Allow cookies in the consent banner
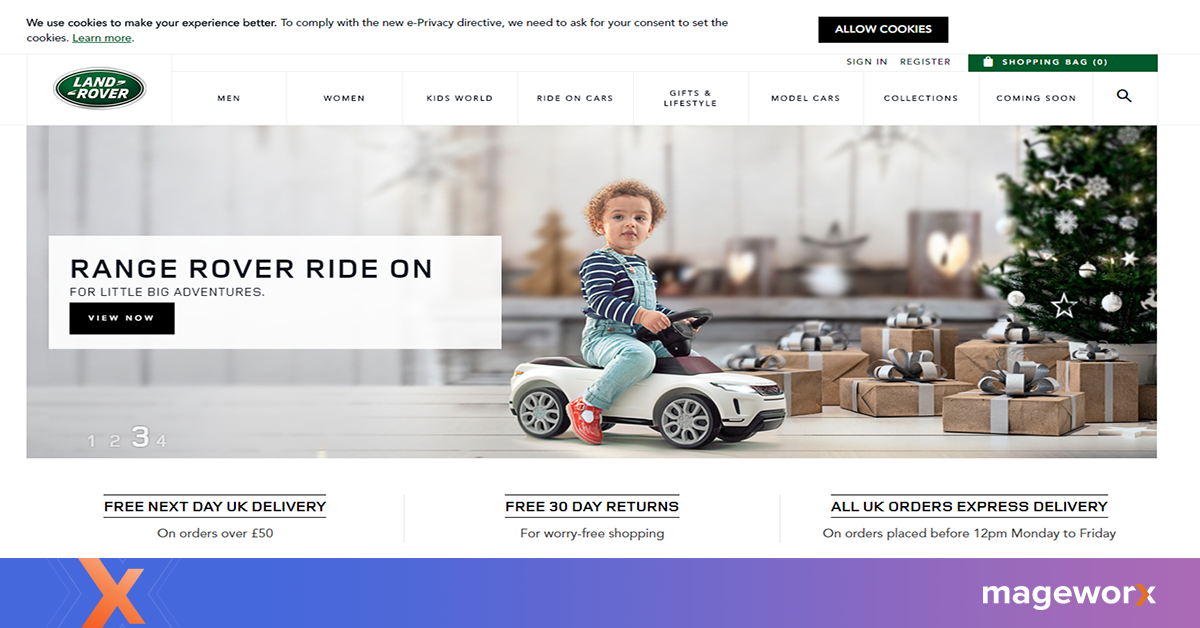Image resolution: width=1200 pixels, height=628 pixels. [x=883, y=29]
